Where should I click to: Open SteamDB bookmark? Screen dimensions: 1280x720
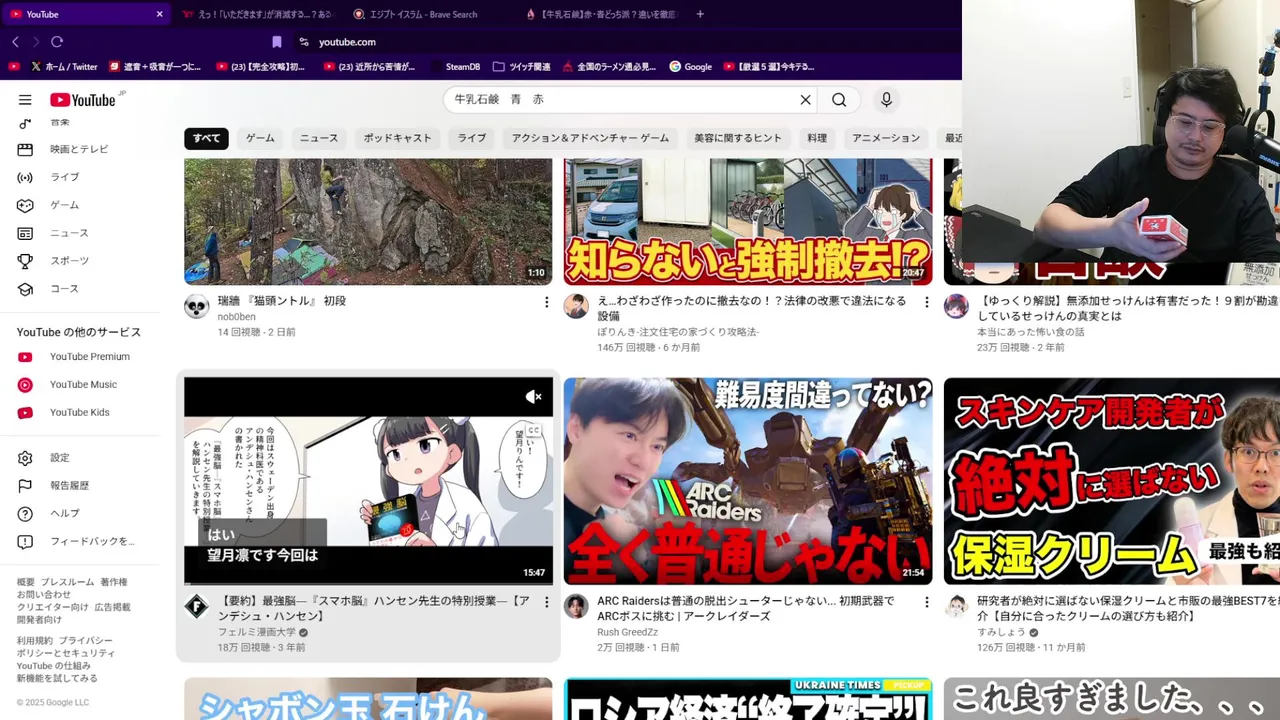click(456, 67)
